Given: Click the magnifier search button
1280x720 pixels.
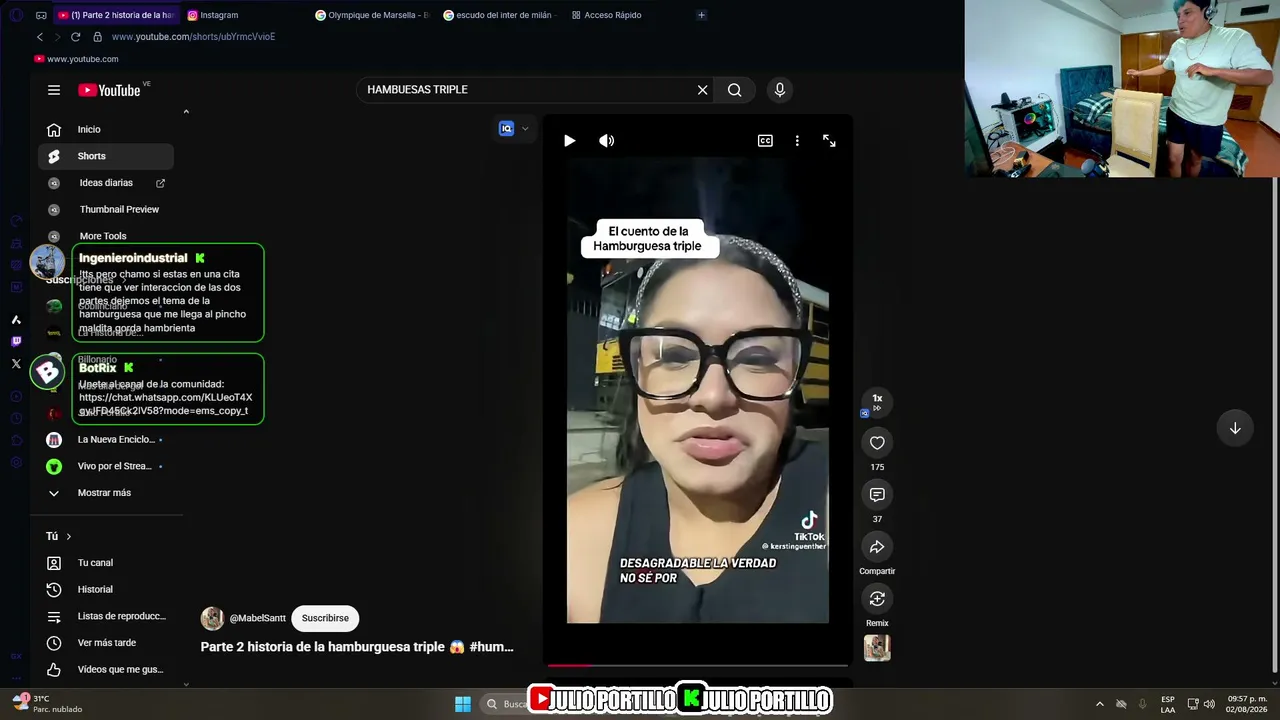Looking at the screenshot, I should tap(735, 90).
